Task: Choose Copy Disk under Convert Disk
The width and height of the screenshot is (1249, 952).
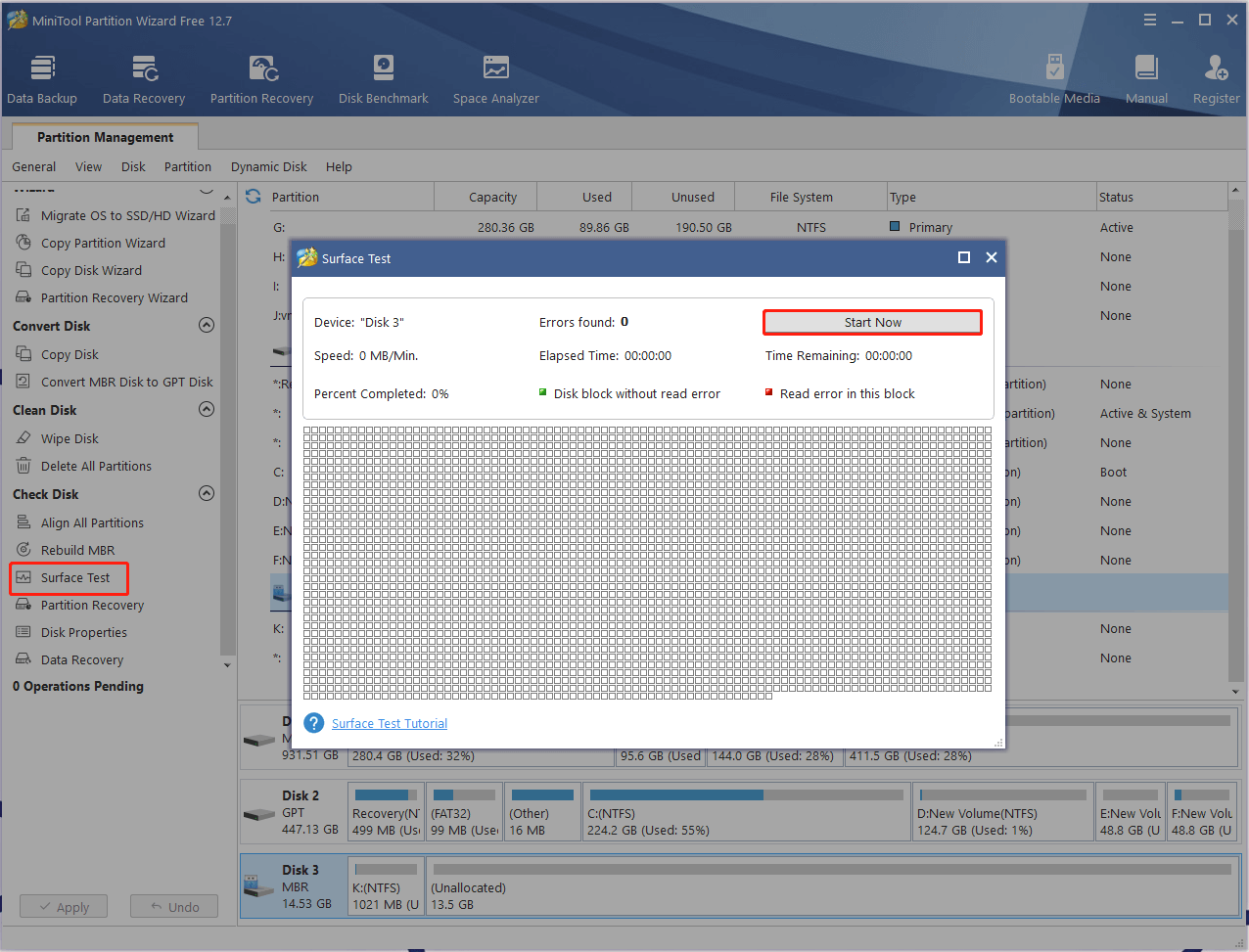Action: (x=58, y=354)
